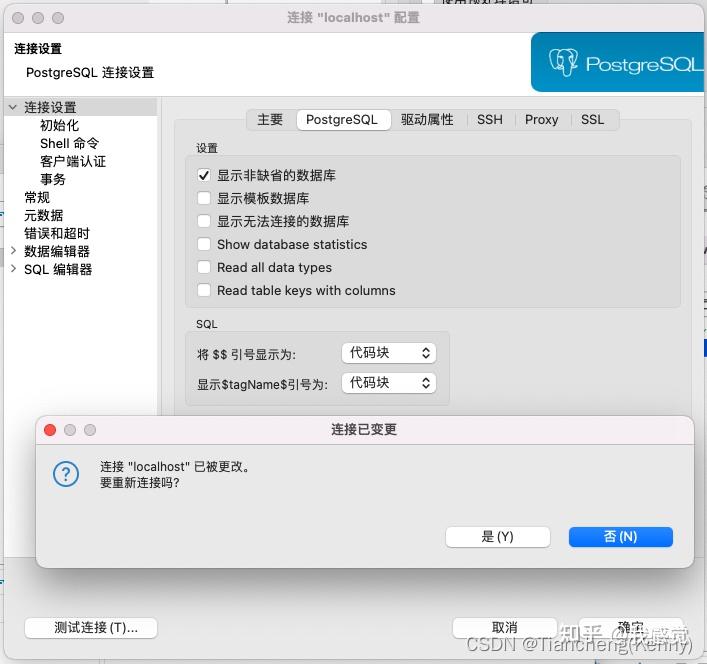Open the 显示$tagName$引号为 dropdown

389,383
